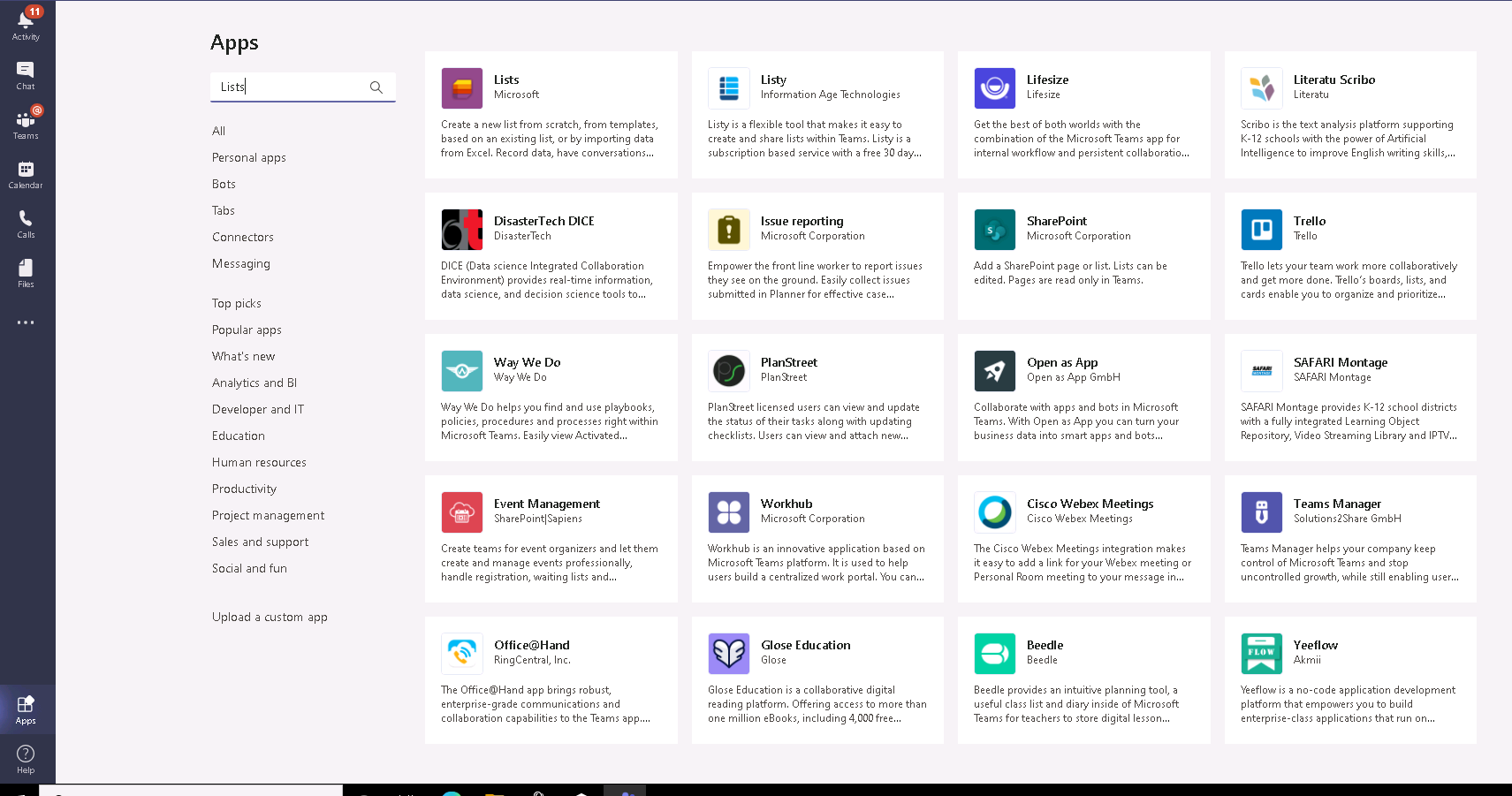
Task: Select the All category filter
Action: pos(219,131)
